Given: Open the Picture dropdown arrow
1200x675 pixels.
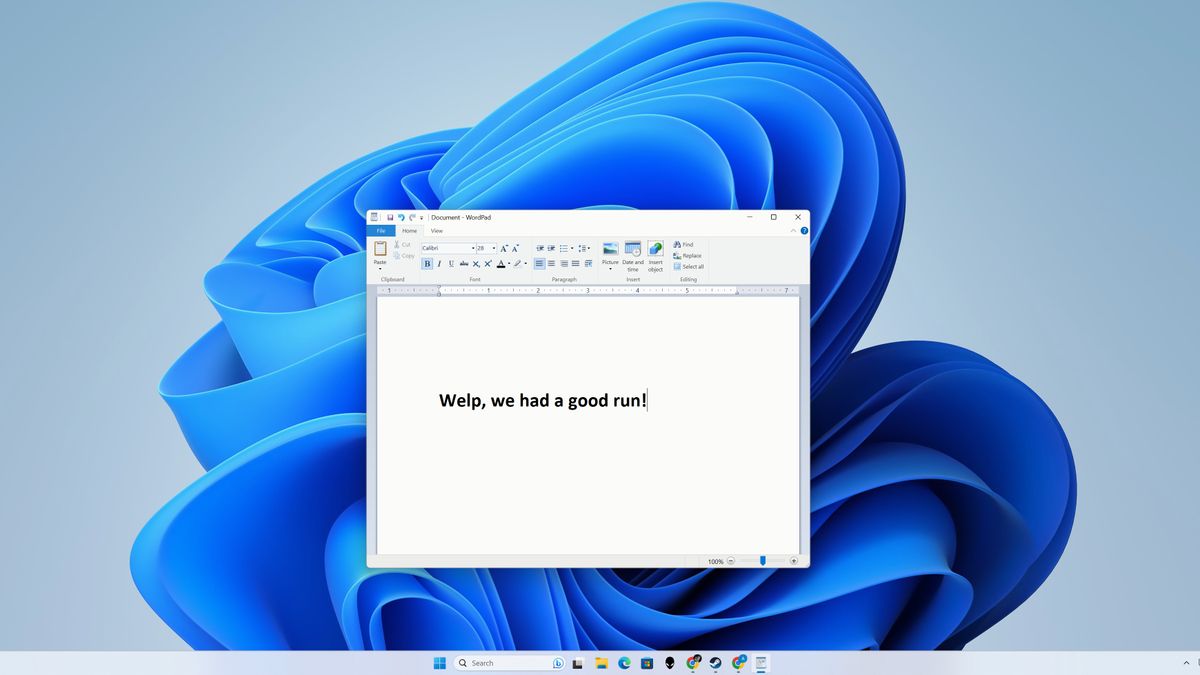Looking at the screenshot, I should pos(610,269).
